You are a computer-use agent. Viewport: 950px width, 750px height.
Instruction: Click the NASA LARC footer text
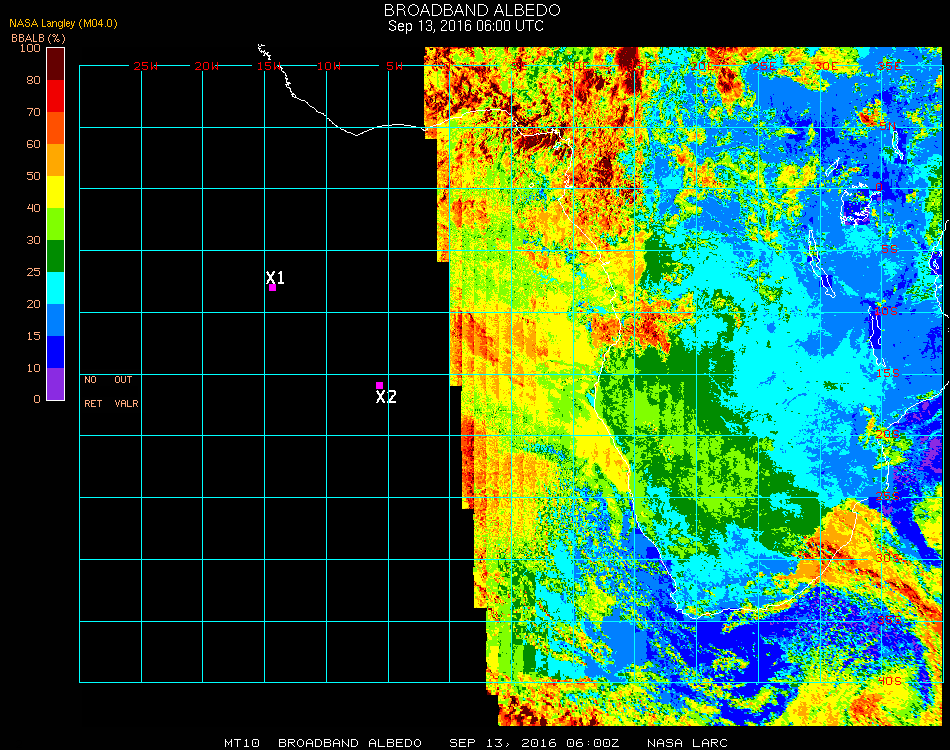(687, 743)
